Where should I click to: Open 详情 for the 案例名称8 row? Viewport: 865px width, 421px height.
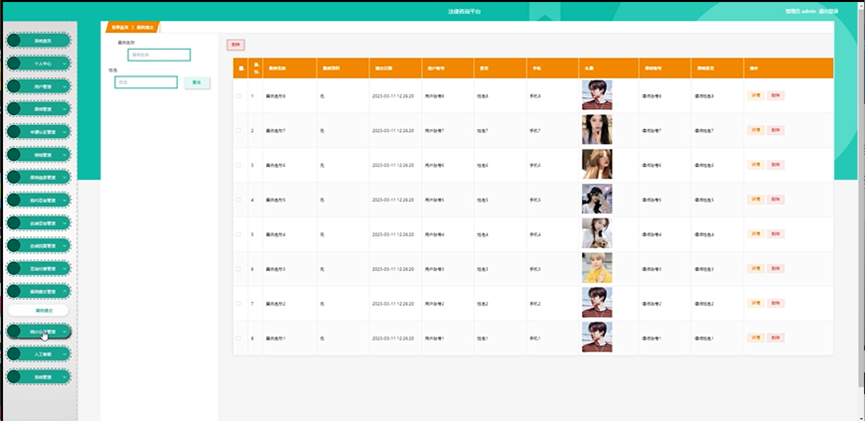tap(756, 95)
